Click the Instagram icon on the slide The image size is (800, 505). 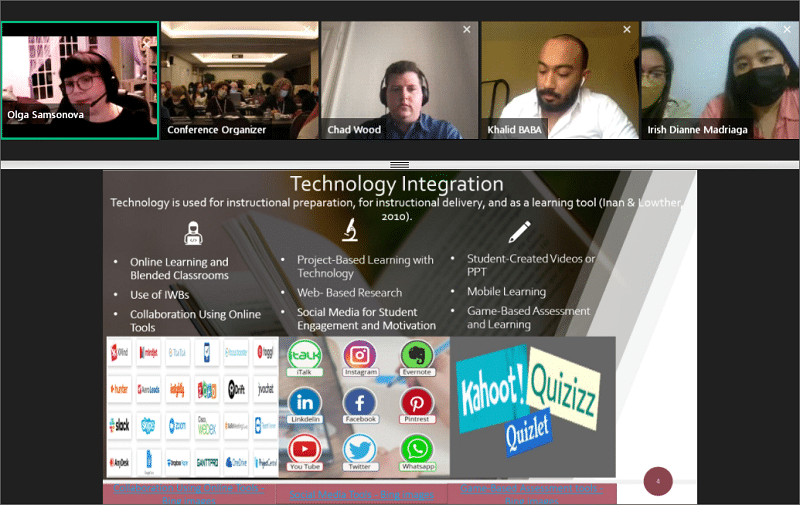(360, 355)
